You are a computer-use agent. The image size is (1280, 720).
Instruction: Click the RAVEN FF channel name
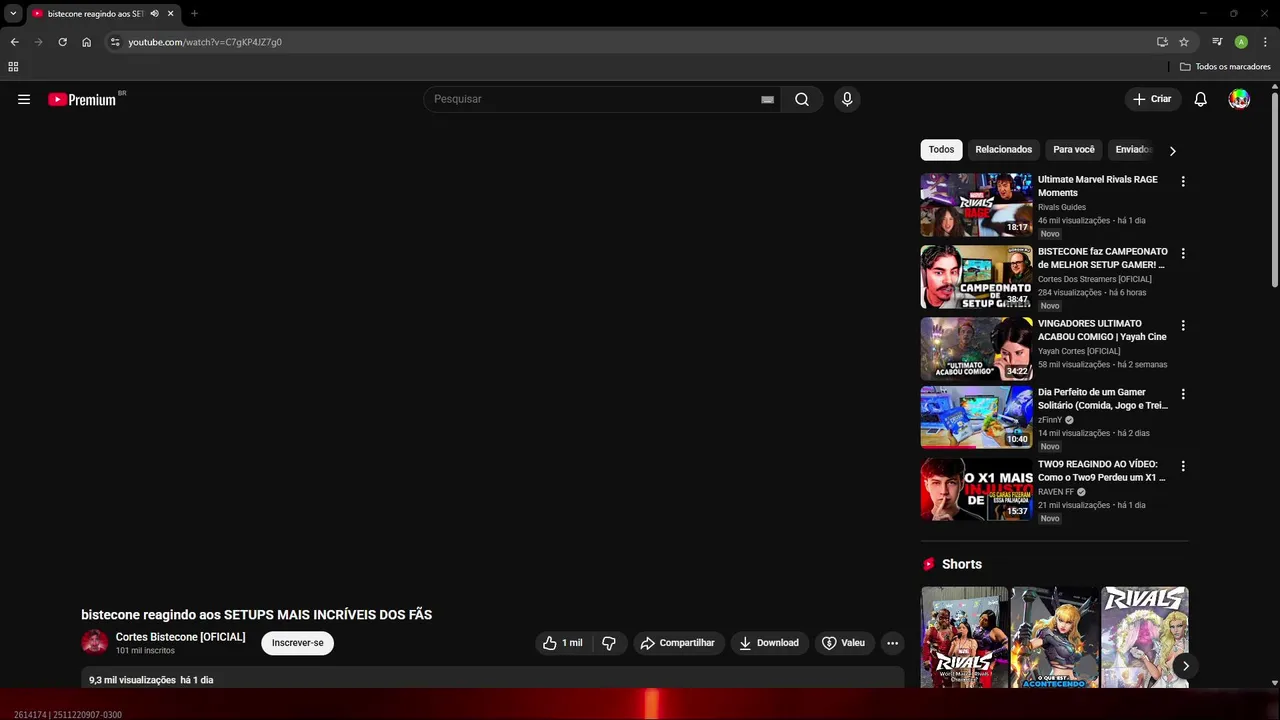tap(1056, 492)
